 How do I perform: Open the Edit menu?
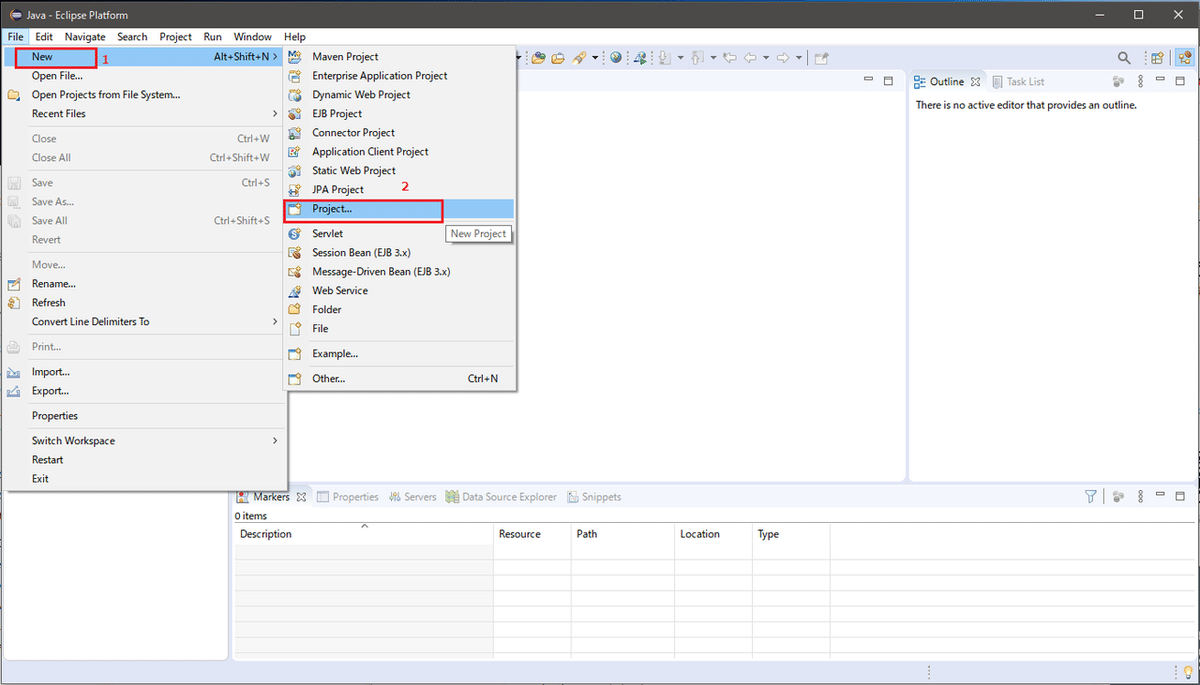(x=44, y=37)
